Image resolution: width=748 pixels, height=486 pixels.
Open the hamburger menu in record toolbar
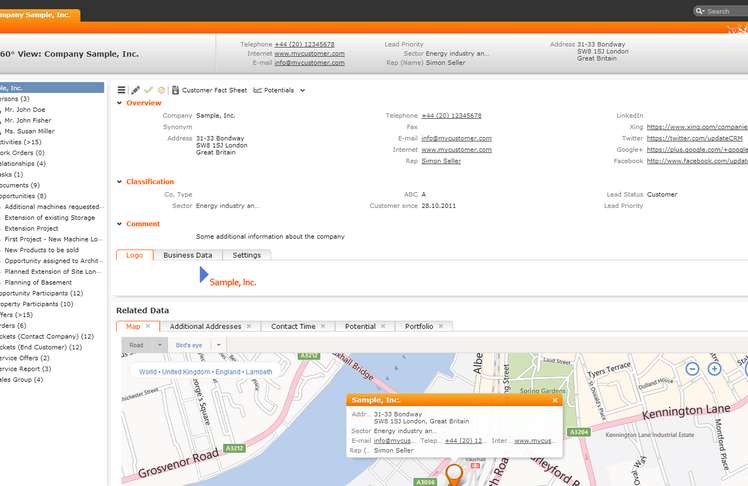pos(122,90)
